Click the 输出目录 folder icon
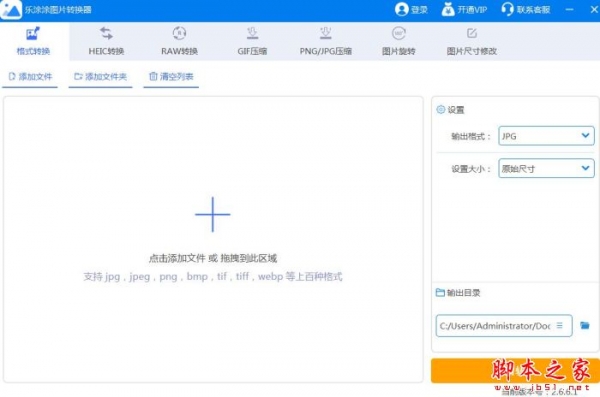This screenshot has width=600, height=397. pyautogui.click(x=440, y=292)
